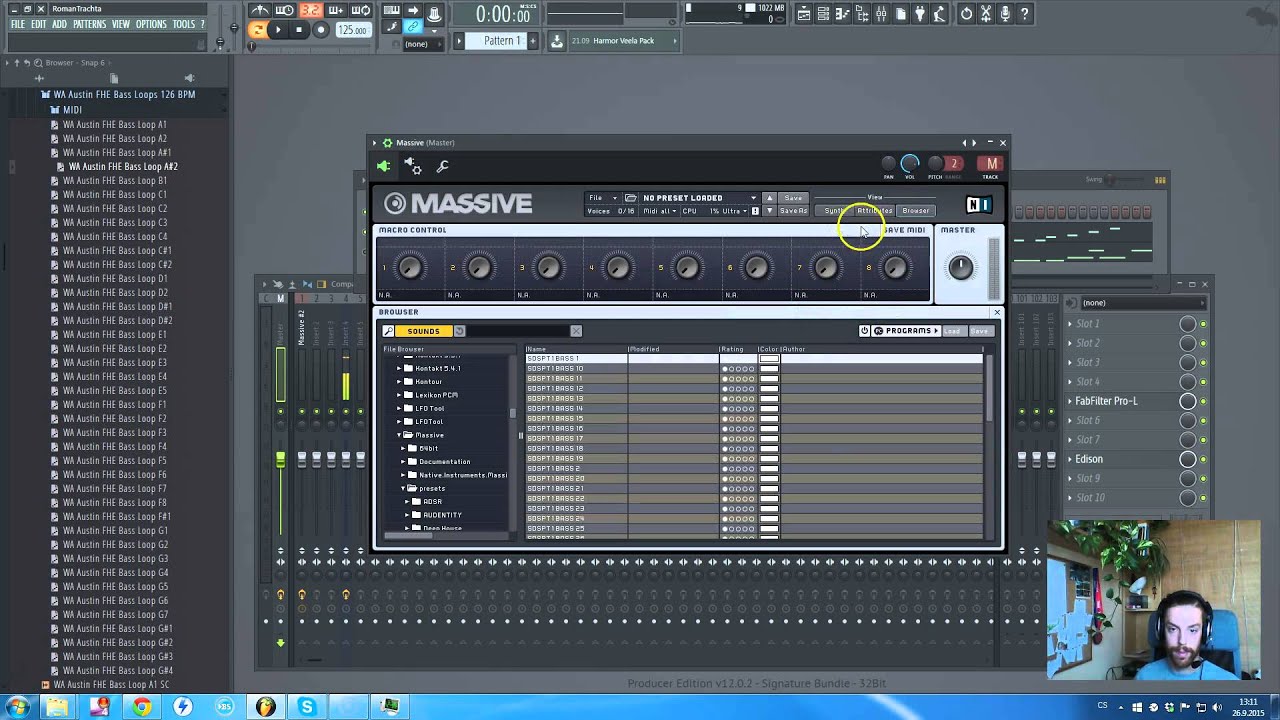This screenshot has height=720, width=1280.
Task: Set first rating dot for SDSPT1 BASS 15
Action: (x=725, y=418)
